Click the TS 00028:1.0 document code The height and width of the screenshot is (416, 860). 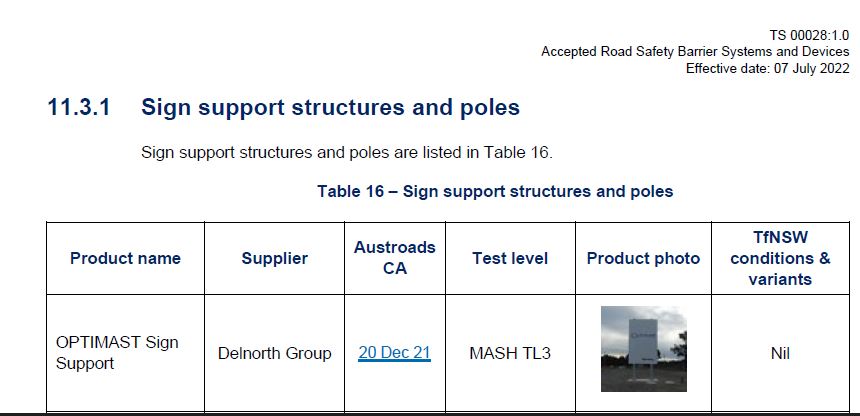[x=809, y=35]
